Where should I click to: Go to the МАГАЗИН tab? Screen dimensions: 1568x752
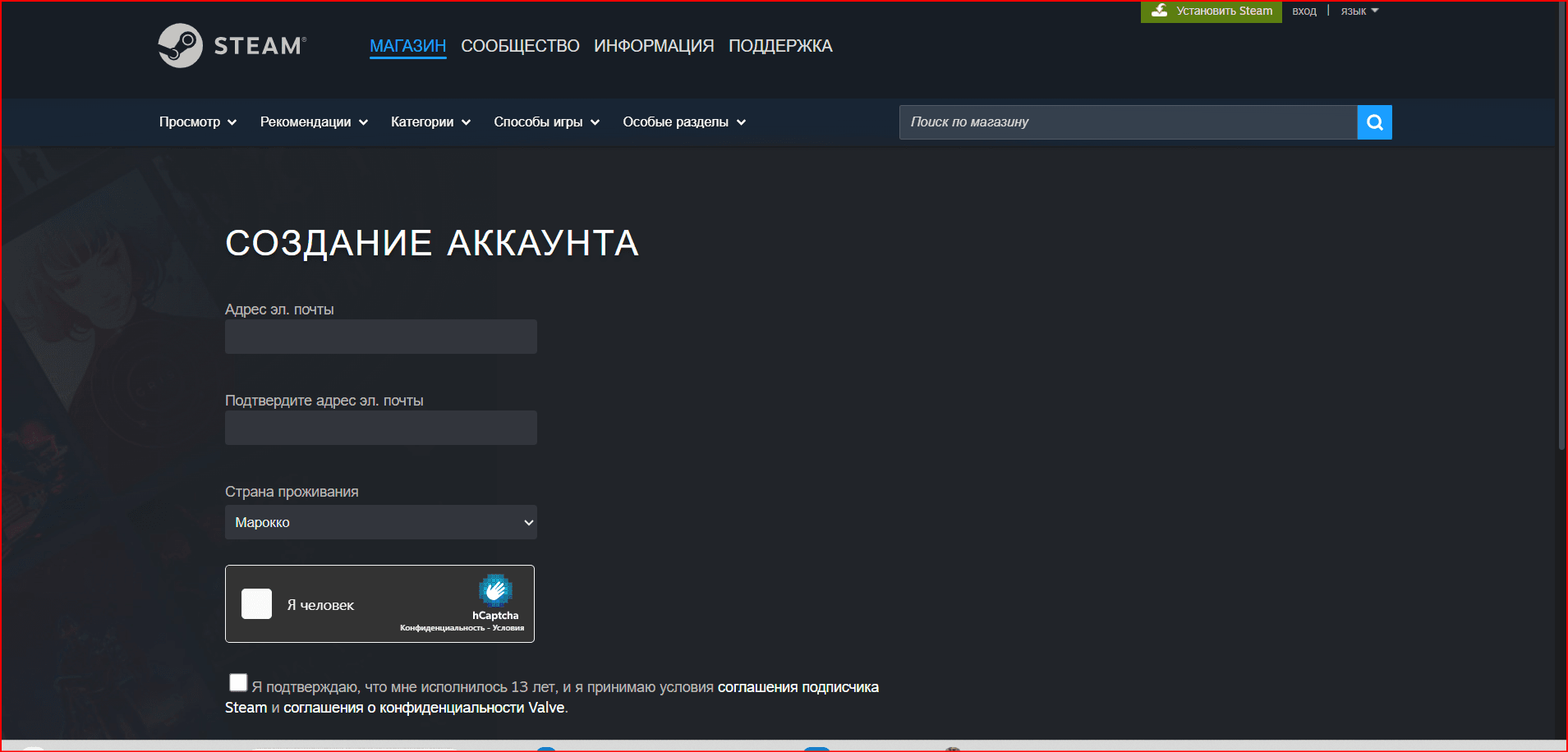(x=407, y=46)
